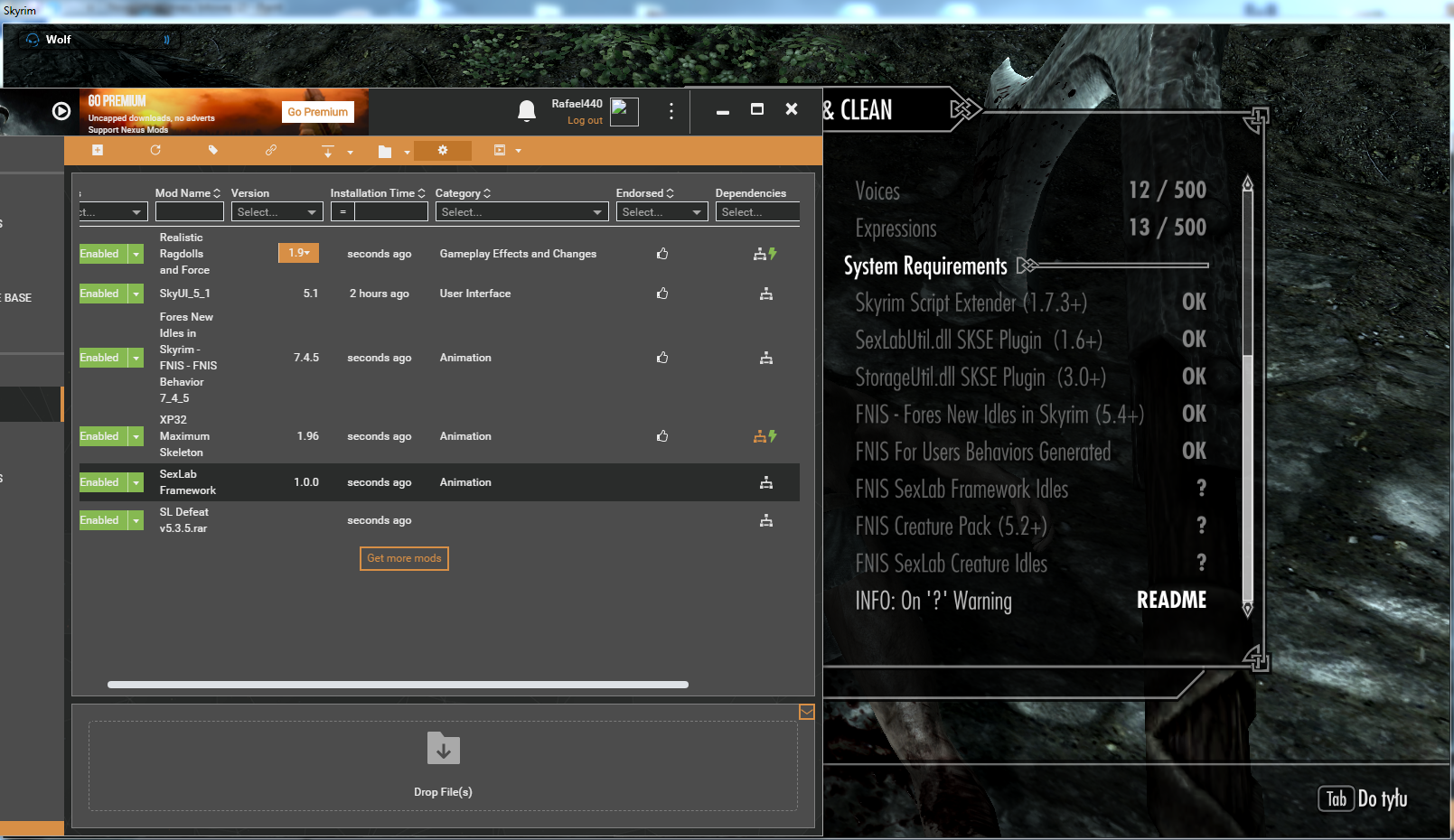Open dependencies icon for Fores New Idles row
Screen dimensions: 1454x840
coord(766,358)
